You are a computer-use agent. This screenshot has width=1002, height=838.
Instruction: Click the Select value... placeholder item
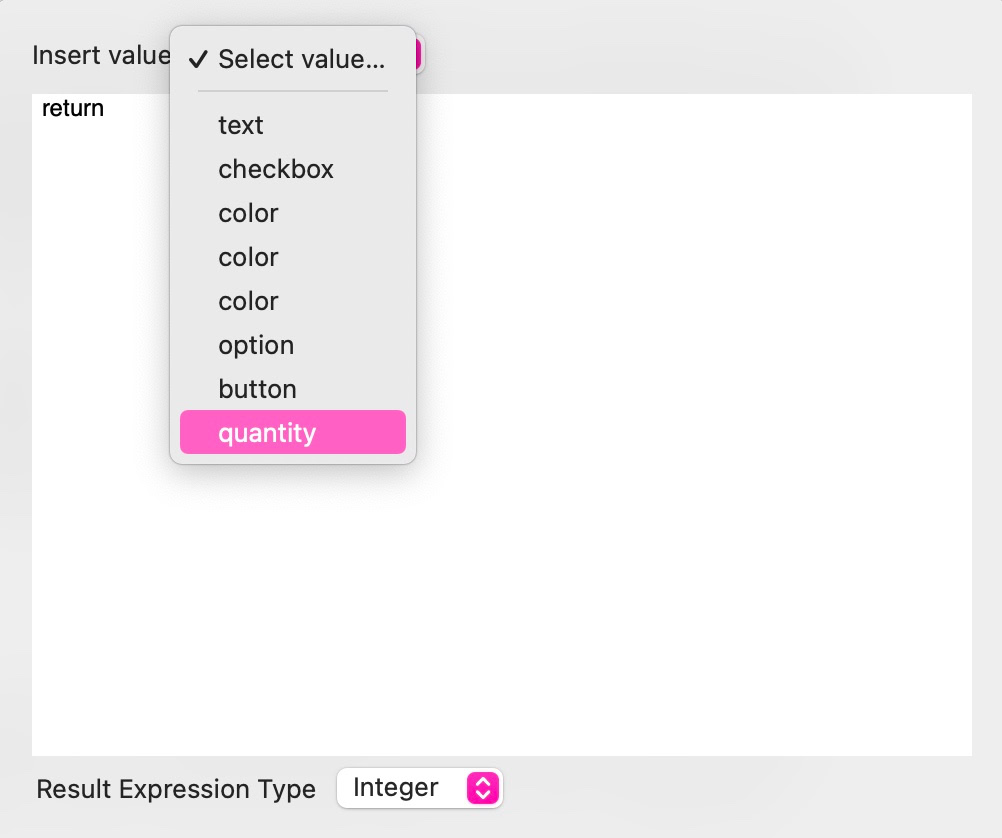pos(301,59)
